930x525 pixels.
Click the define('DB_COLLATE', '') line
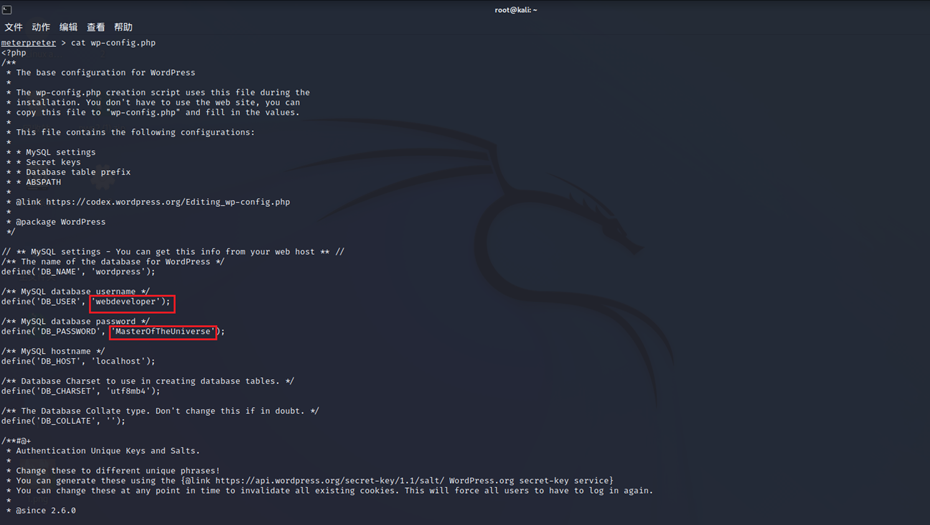click(x=63, y=421)
